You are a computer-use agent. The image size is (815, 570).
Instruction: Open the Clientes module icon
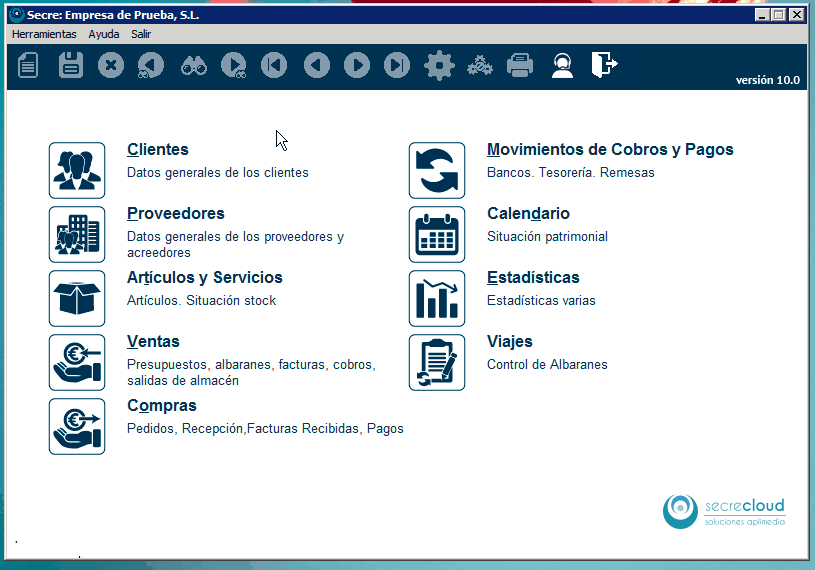[77, 170]
